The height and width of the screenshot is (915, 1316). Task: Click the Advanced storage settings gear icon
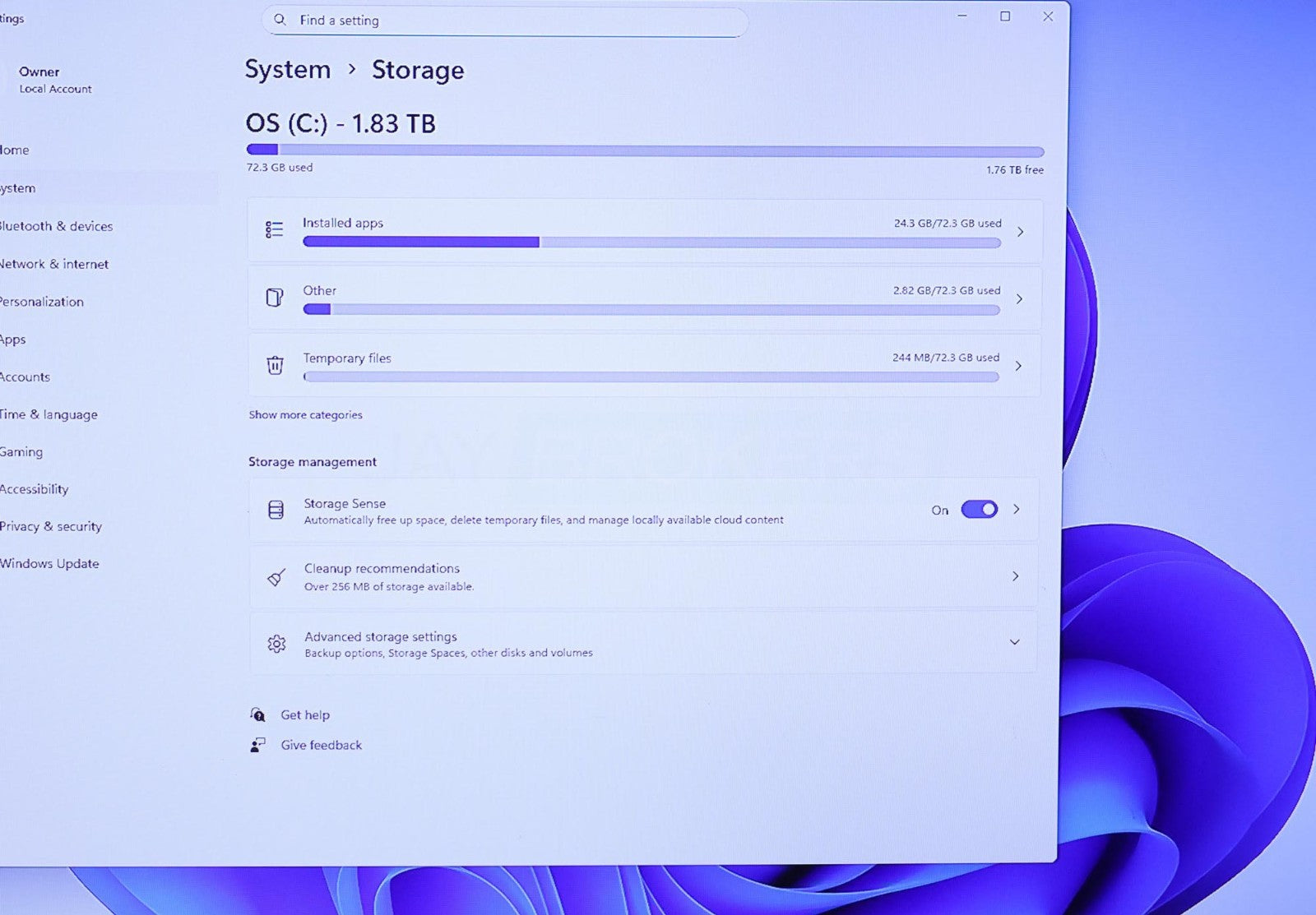coord(276,644)
